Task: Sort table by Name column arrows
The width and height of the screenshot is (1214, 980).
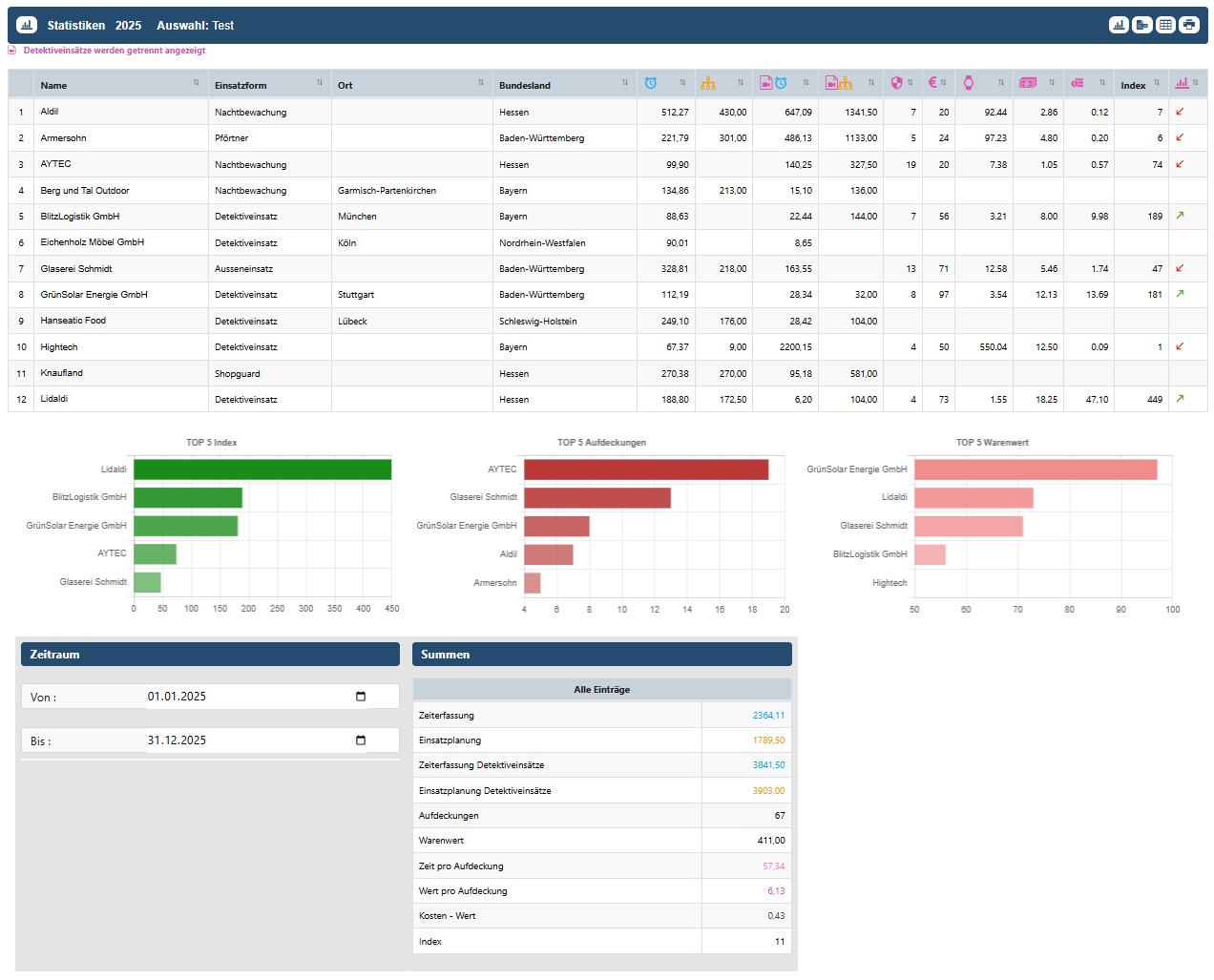Action: point(197,83)
